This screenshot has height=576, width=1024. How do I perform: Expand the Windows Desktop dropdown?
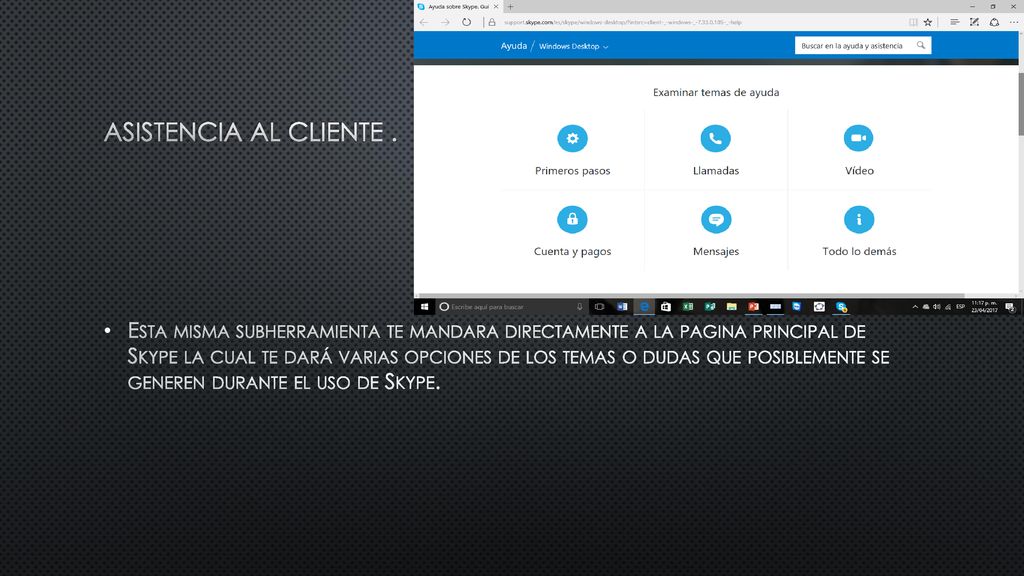pos(573,46)
